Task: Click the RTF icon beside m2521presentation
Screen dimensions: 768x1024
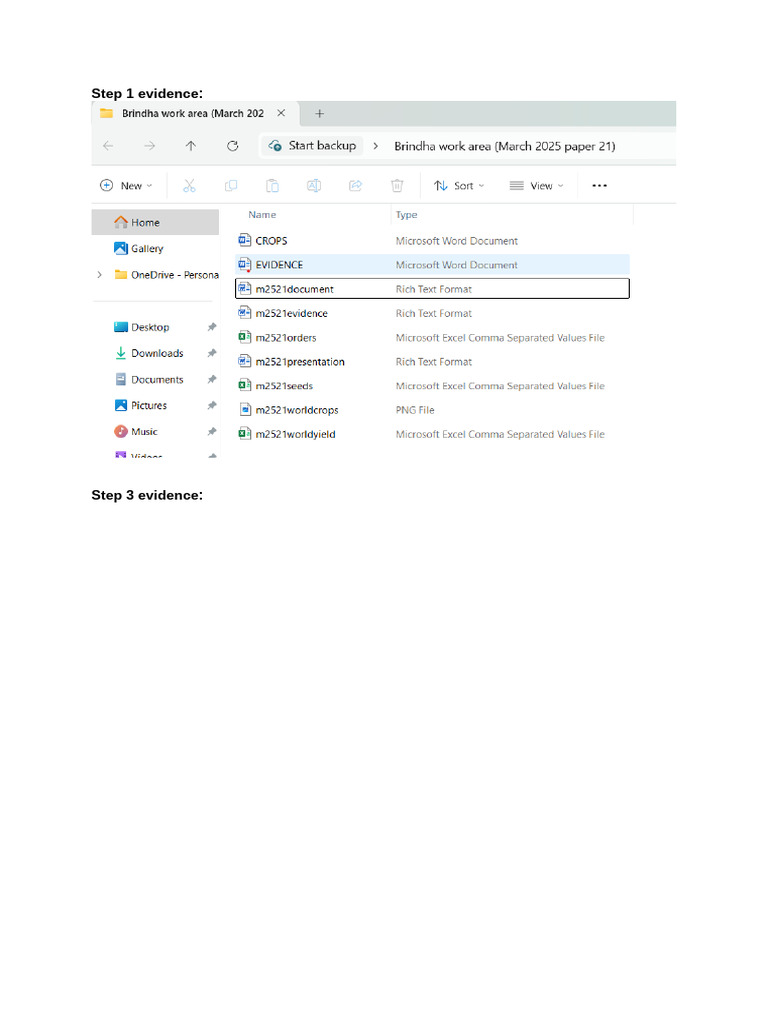Action: (245, 361)
